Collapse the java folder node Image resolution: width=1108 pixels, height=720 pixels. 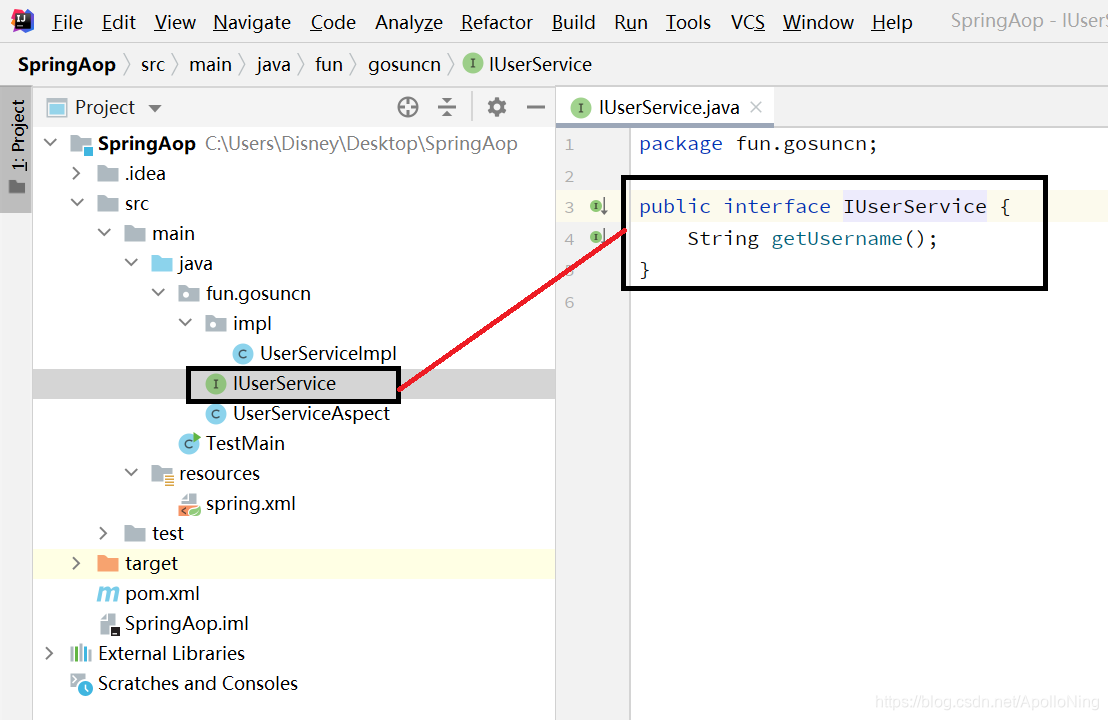[131, 263]
